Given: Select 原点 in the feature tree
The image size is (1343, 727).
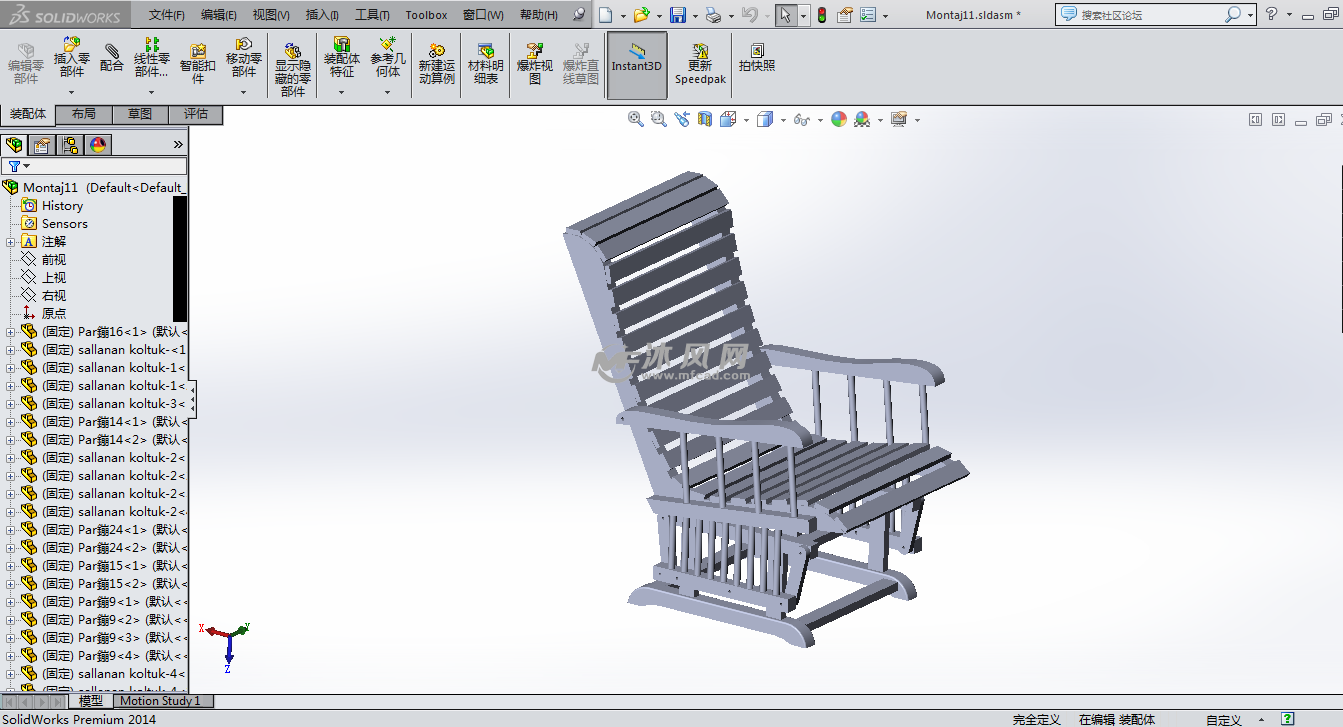Looking at the screenshot, I should (x=54, y=313).
